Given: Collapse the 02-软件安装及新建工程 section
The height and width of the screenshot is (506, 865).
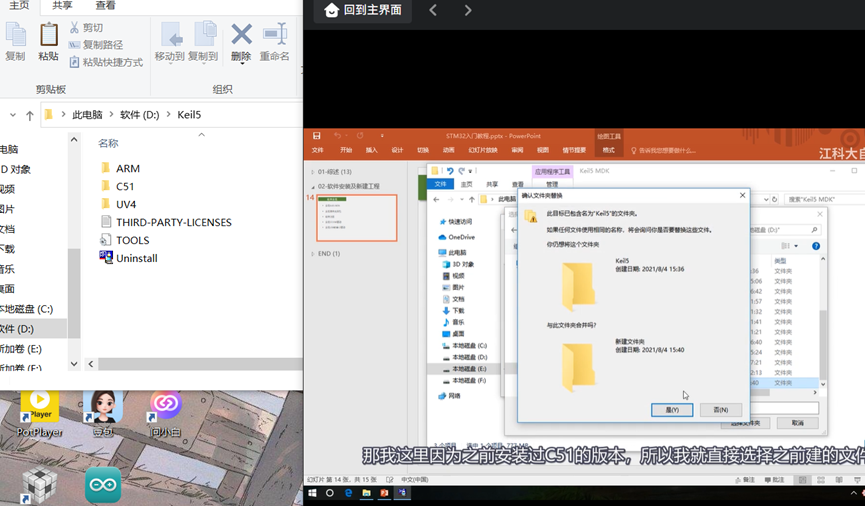Looking at the screenshot, I should point(313,187).
